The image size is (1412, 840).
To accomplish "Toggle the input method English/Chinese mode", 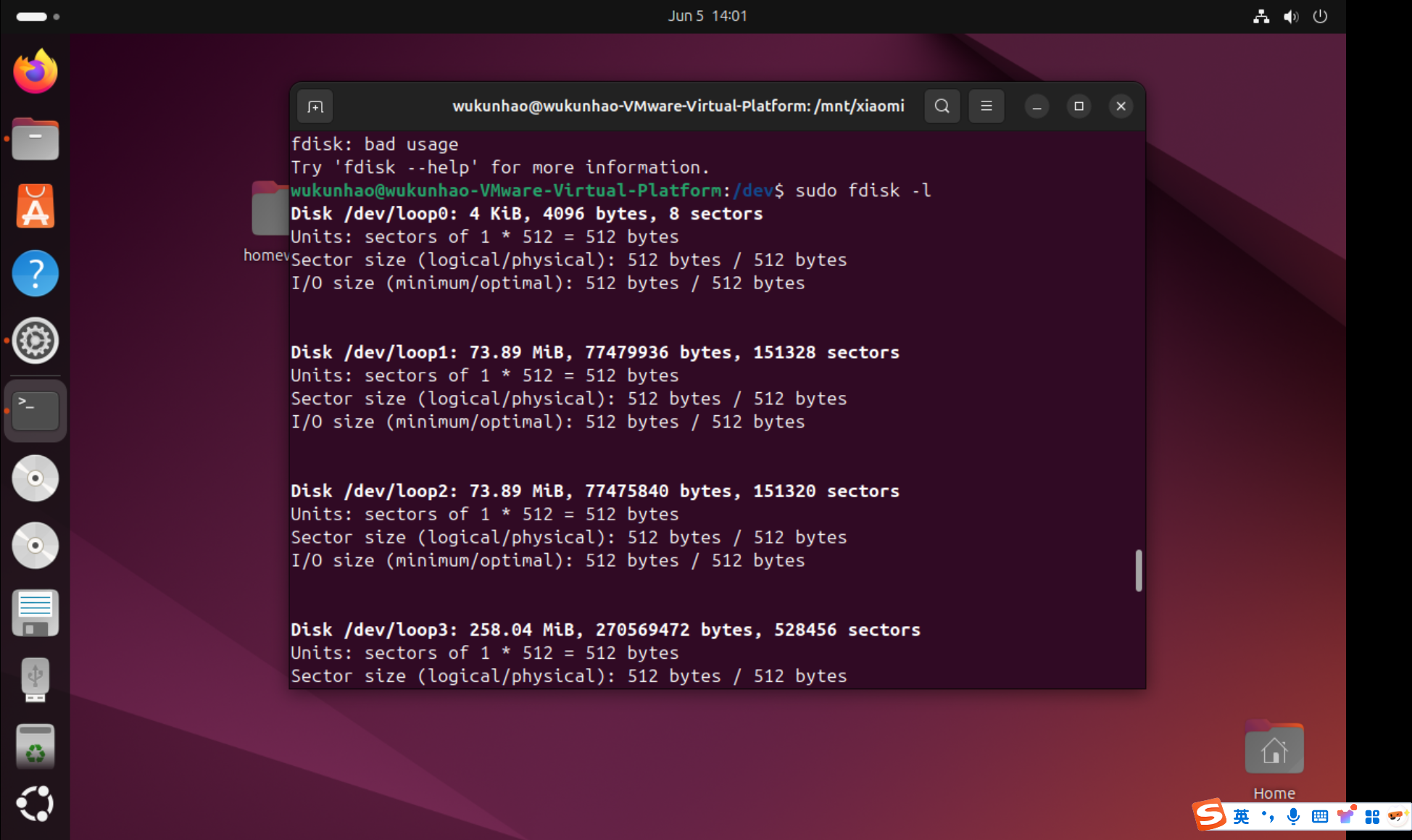I will point(1241,817).
